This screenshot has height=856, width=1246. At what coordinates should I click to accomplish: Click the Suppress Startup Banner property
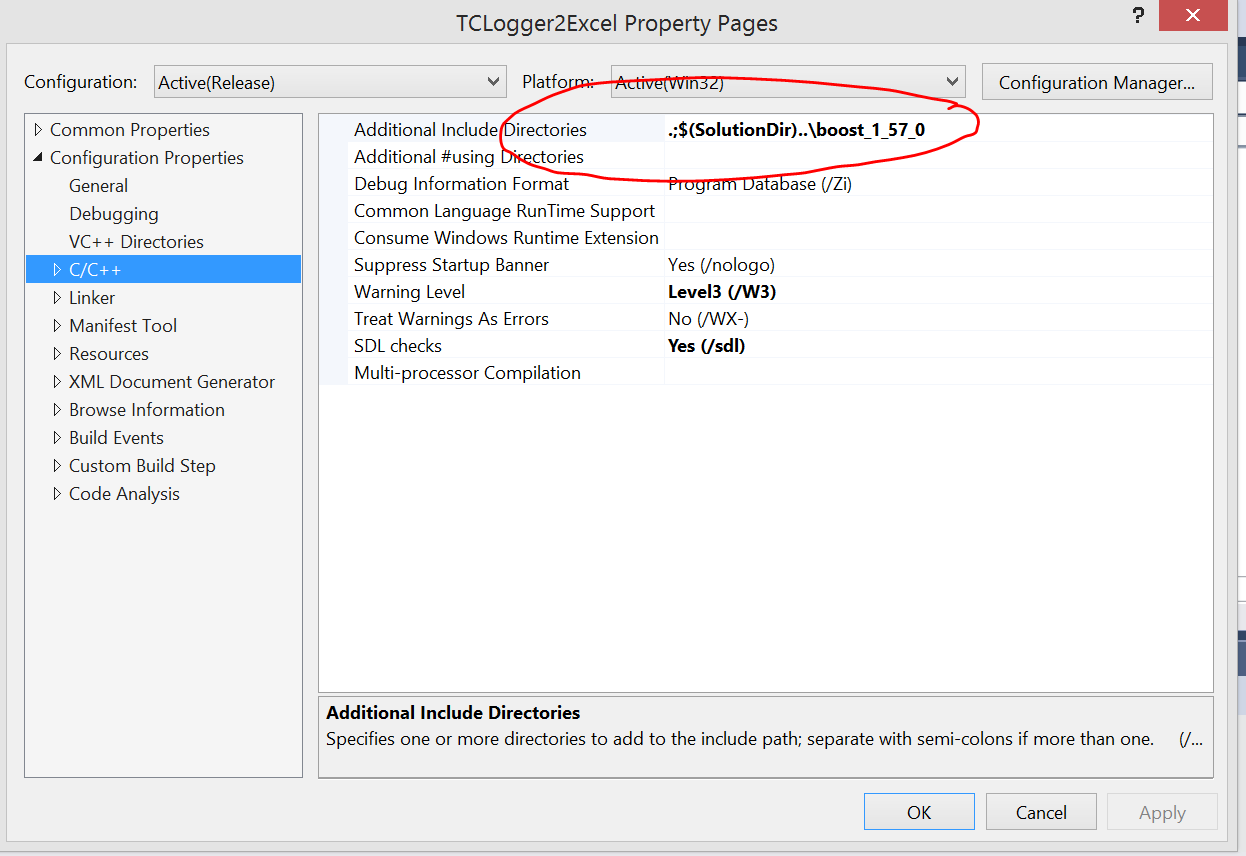(x=452, y=265)
